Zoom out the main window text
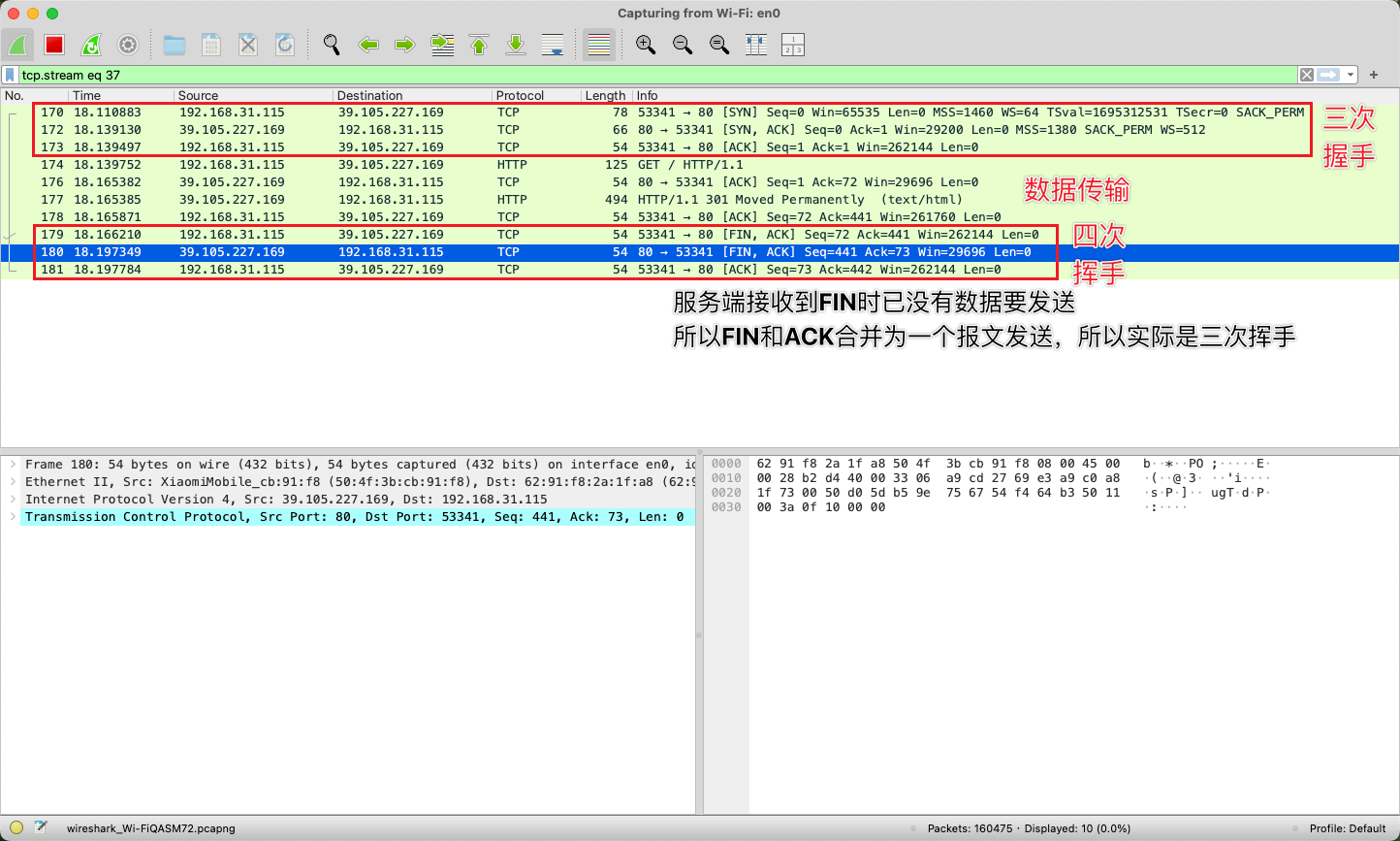This screenshot has height=841, width=1400. click(x=683, y=45)
